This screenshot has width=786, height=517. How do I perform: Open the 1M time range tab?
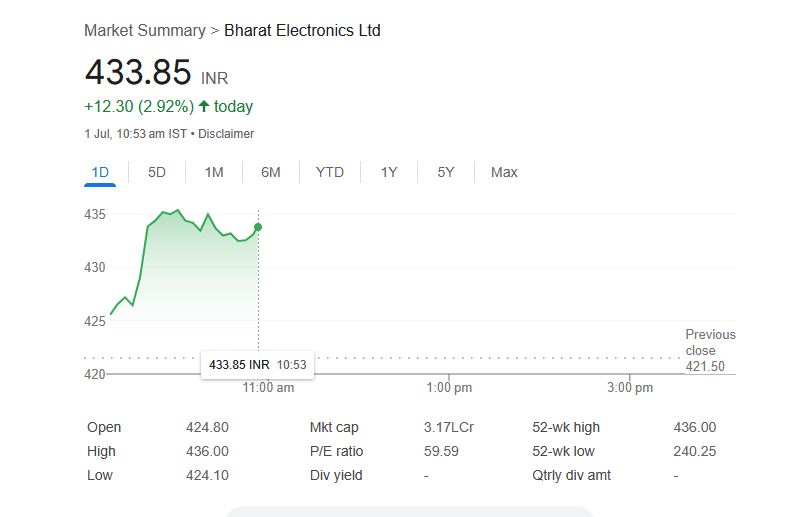point(214,172)
